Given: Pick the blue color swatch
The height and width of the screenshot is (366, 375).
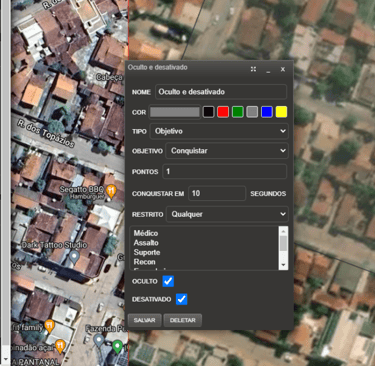Looking at the screenshot, I should 267,112.
